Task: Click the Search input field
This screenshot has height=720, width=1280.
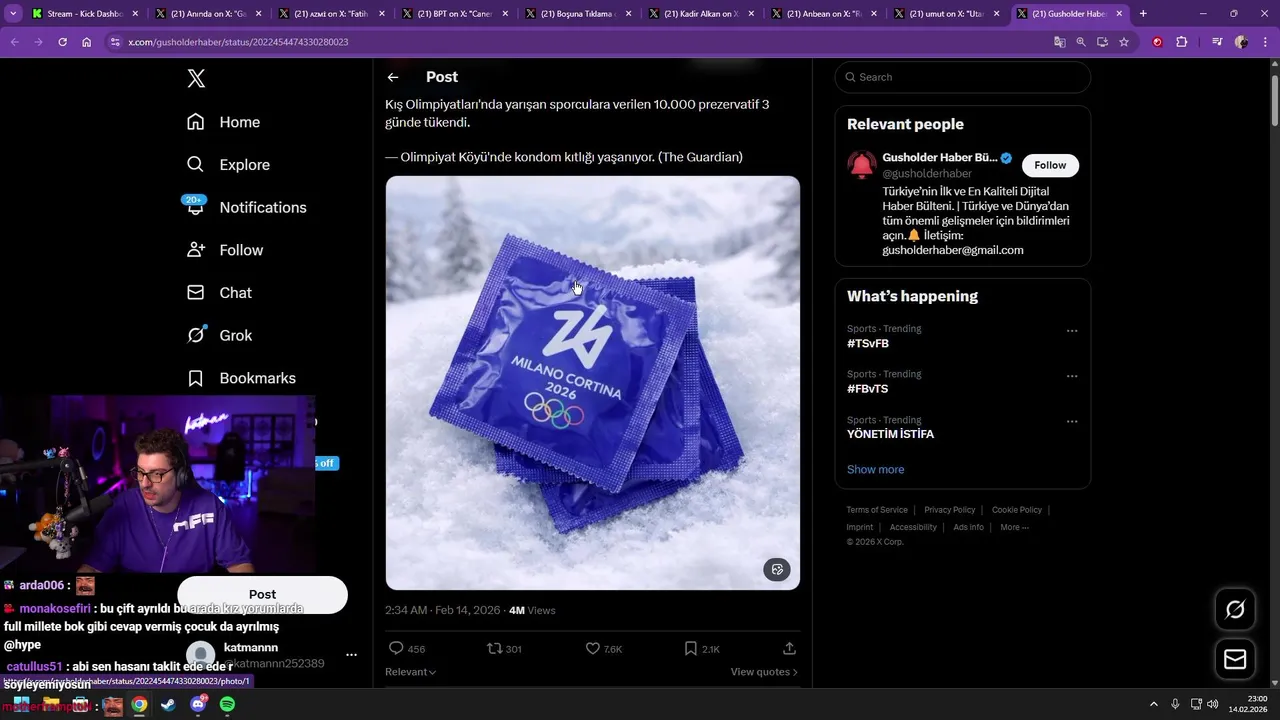Action: [x=967, y=77]
